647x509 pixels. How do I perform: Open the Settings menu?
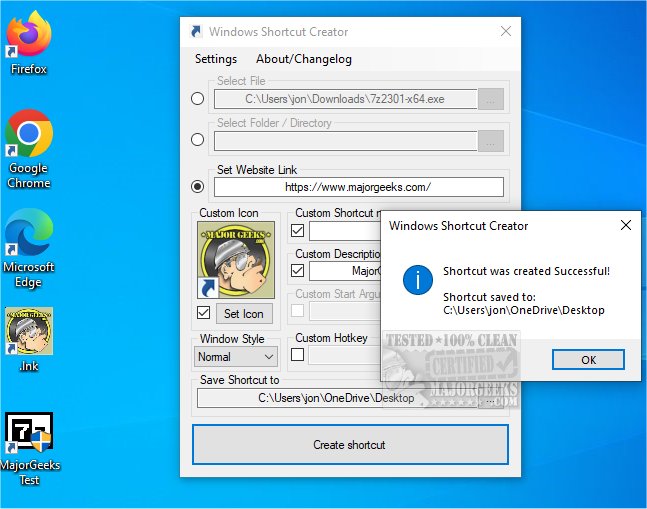click(x=216, y=59)
